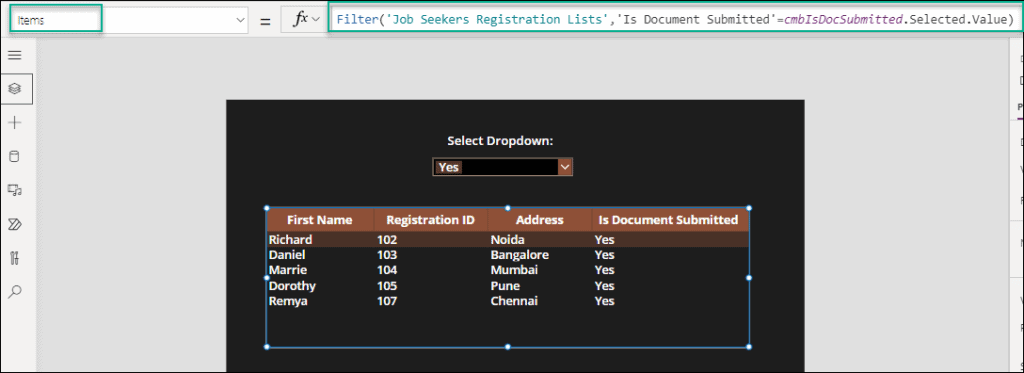This screenshot has width=1024, height=373.
Task: Select the Remya name cell
Action: tap(288, 301)
